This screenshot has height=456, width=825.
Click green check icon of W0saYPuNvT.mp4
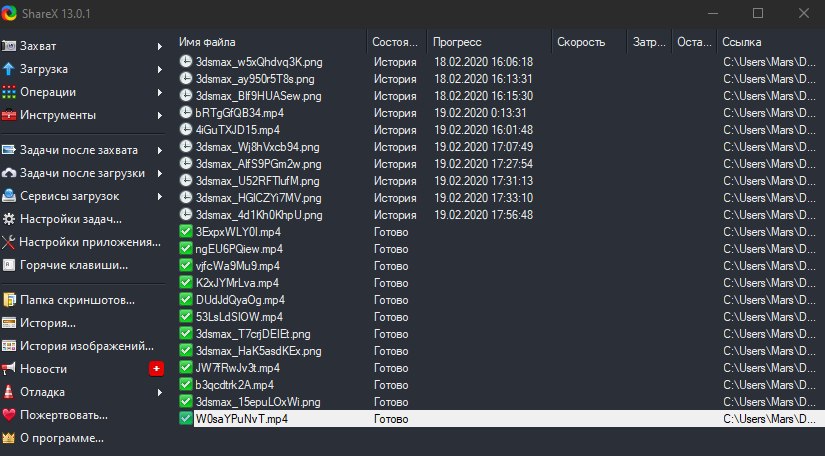click(186, 419)
